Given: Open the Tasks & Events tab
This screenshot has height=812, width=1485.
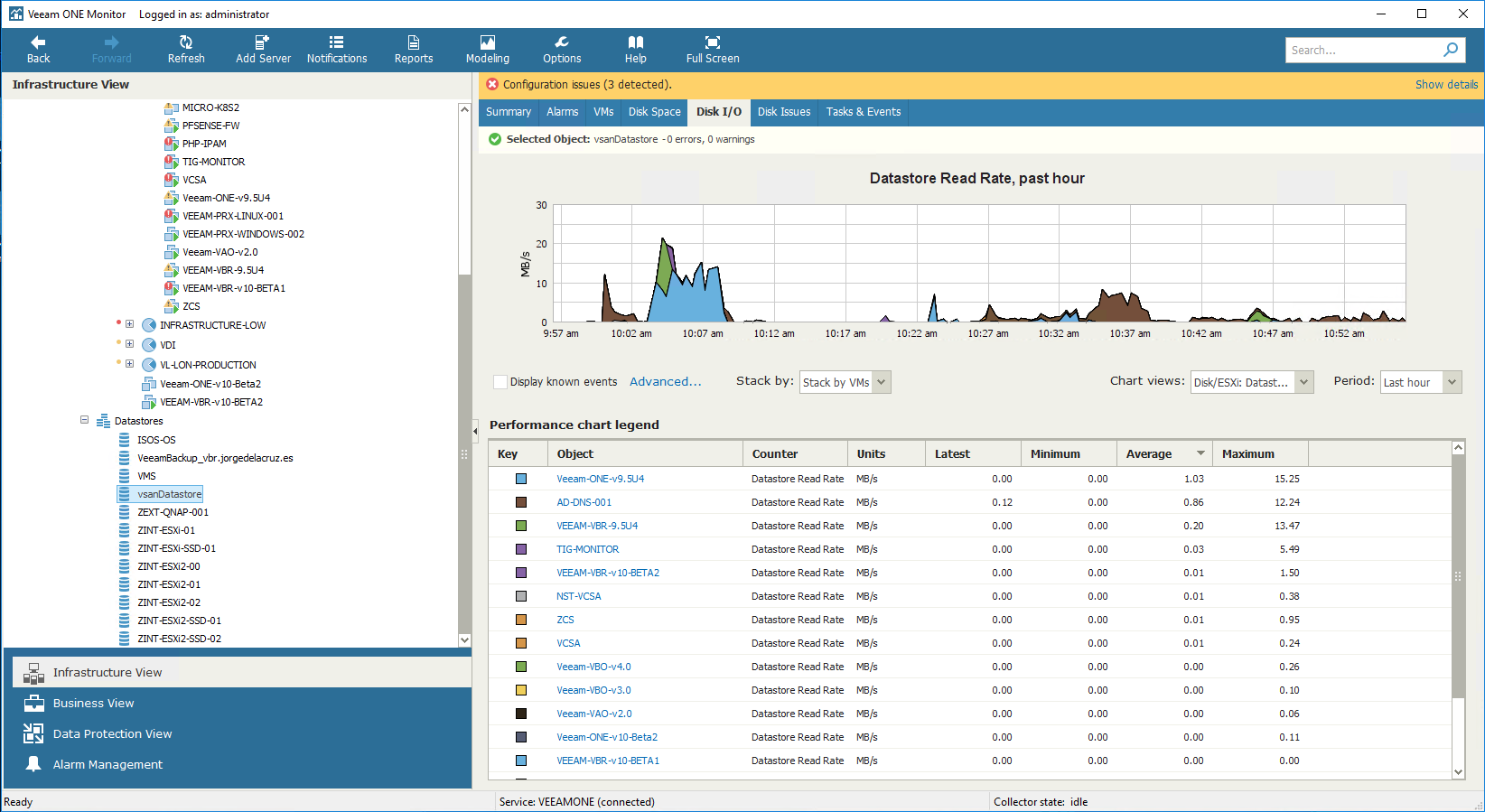Looking at the screenshot, I should [864, 112].
